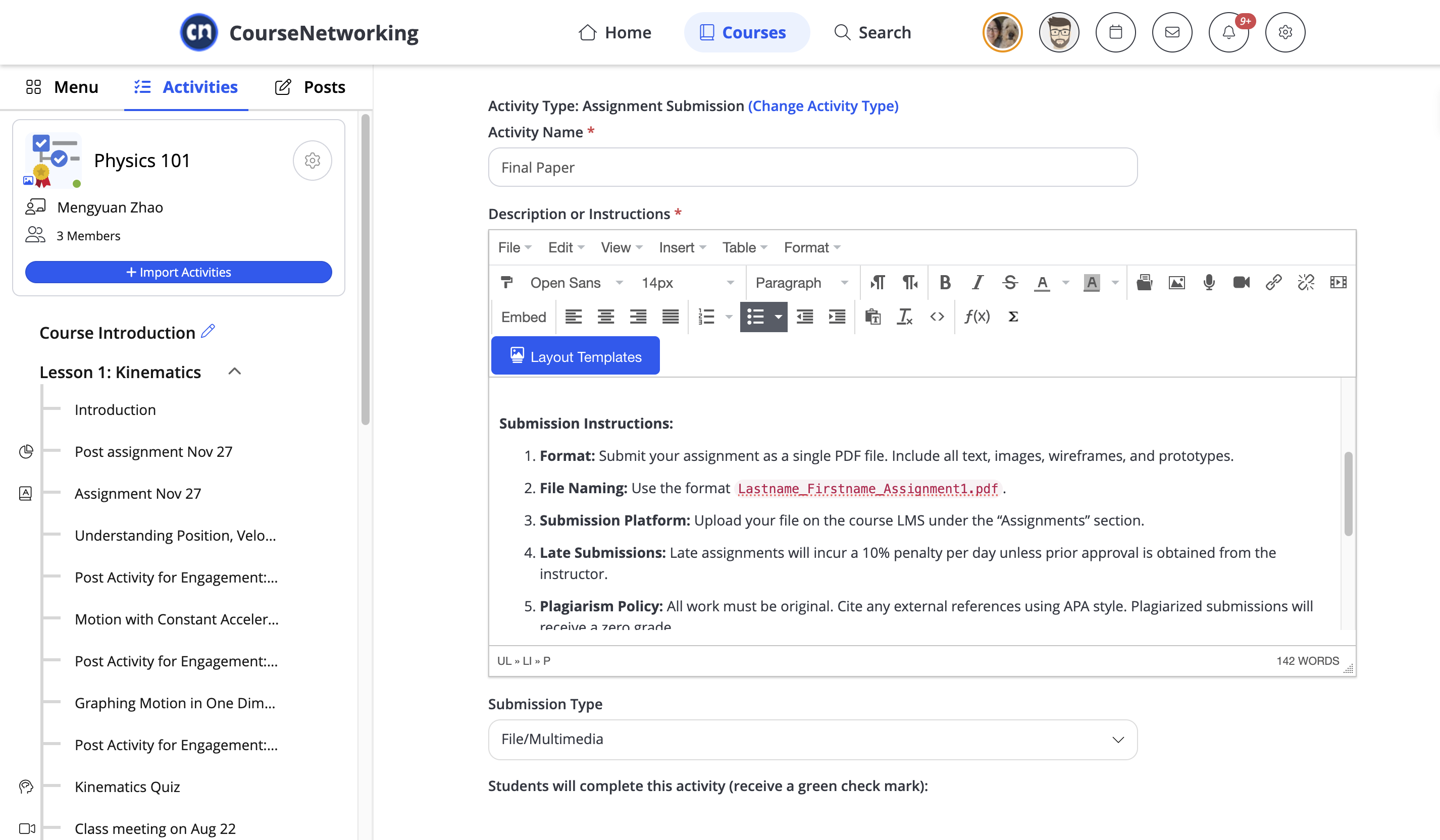This screenshot has height=840, width=1440.
Task: Open the text color picker arrow
Action: click(1065, 282)
